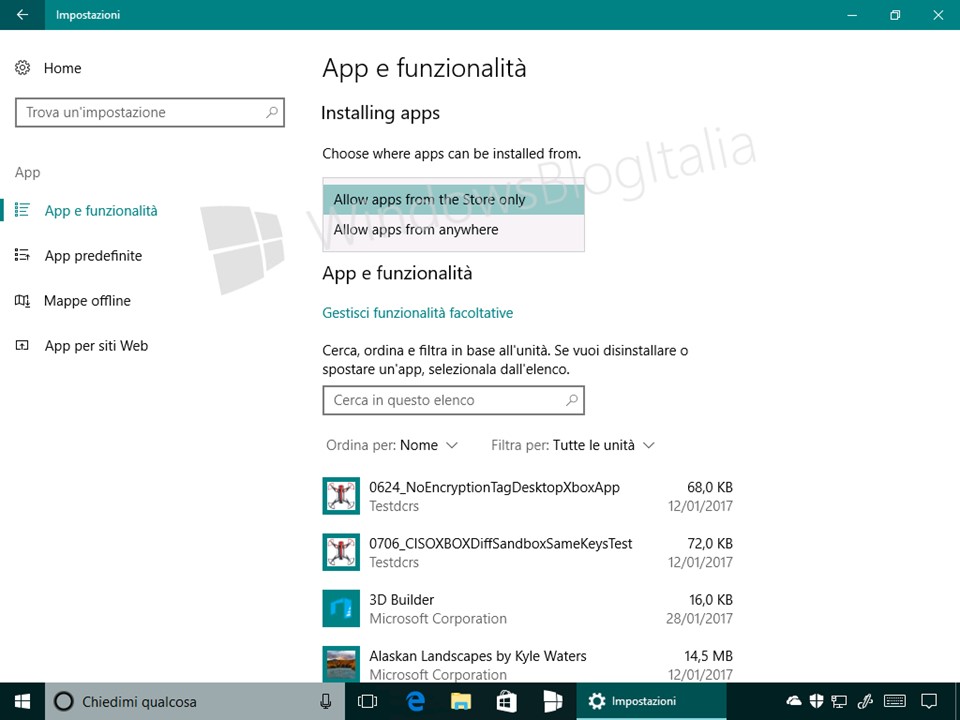The width and height of the screenshot is (960, 720).
Task: Open the Windows Start button
Action: coord(23,701)
